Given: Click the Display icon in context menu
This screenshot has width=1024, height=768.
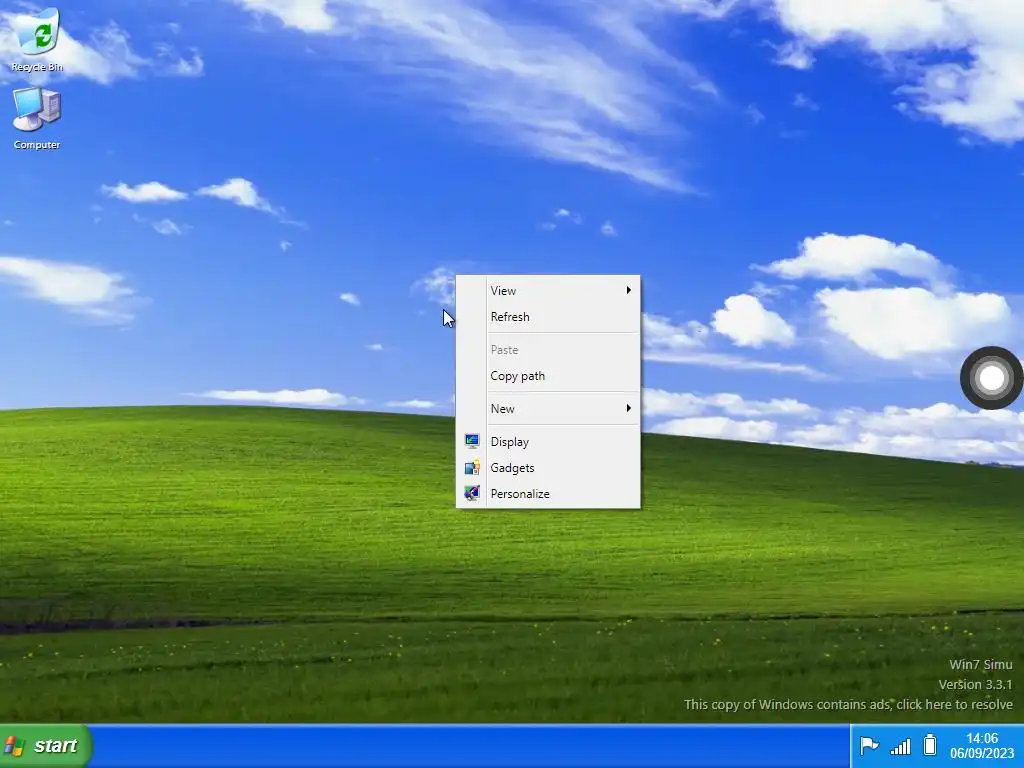Looking at the screenshot, I should [472, 441].
